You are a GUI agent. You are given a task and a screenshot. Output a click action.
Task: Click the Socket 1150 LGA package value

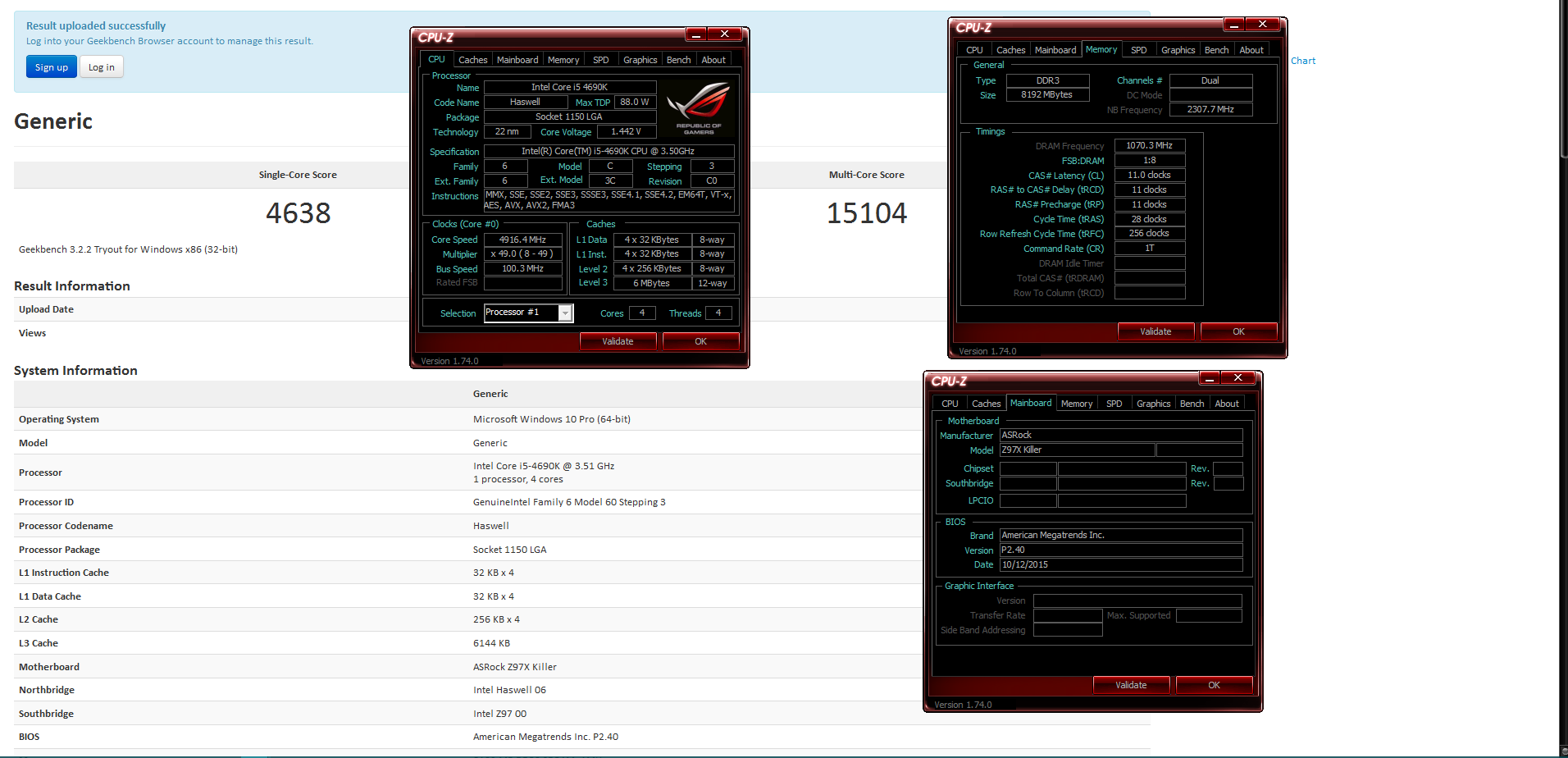509,550
